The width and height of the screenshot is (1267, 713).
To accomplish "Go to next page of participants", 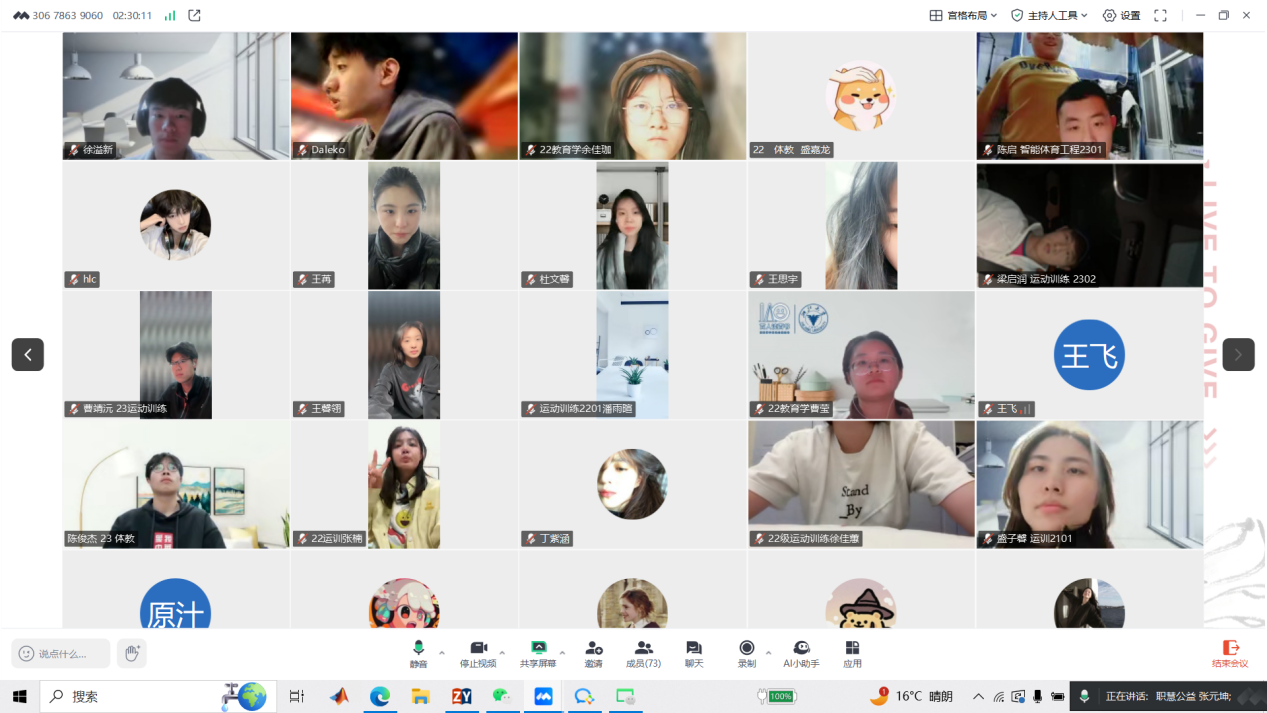I will click(x=1238, y=354).
